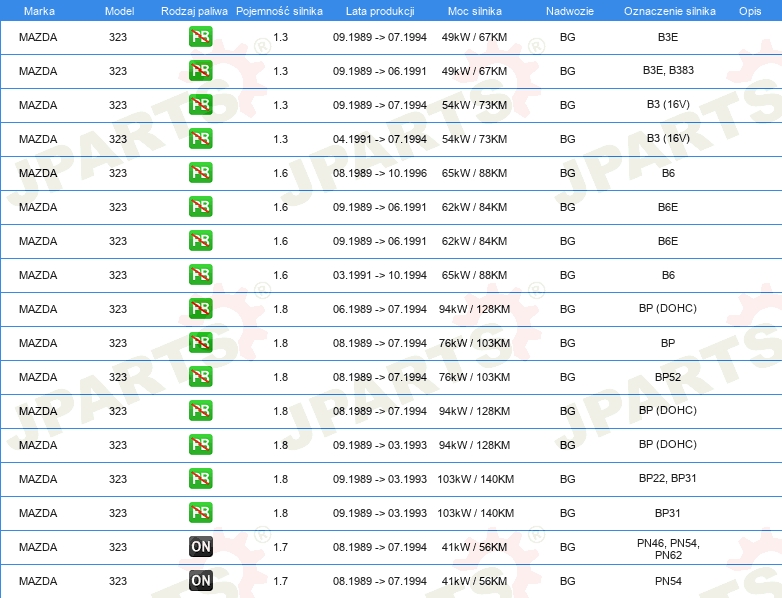Click the diesel ON icon in the PN46, PN54, PN62 row
Viewport: 782px width, 598px height.
200,547
